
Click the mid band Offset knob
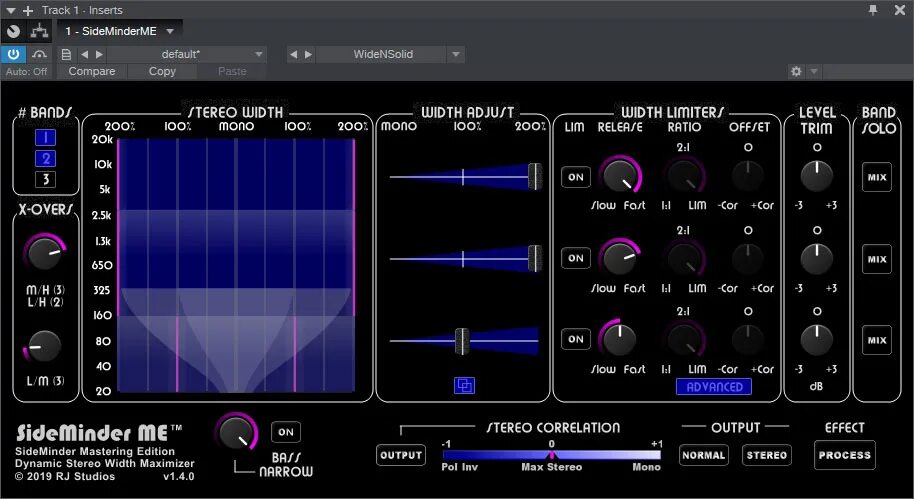tap(748, 257)
